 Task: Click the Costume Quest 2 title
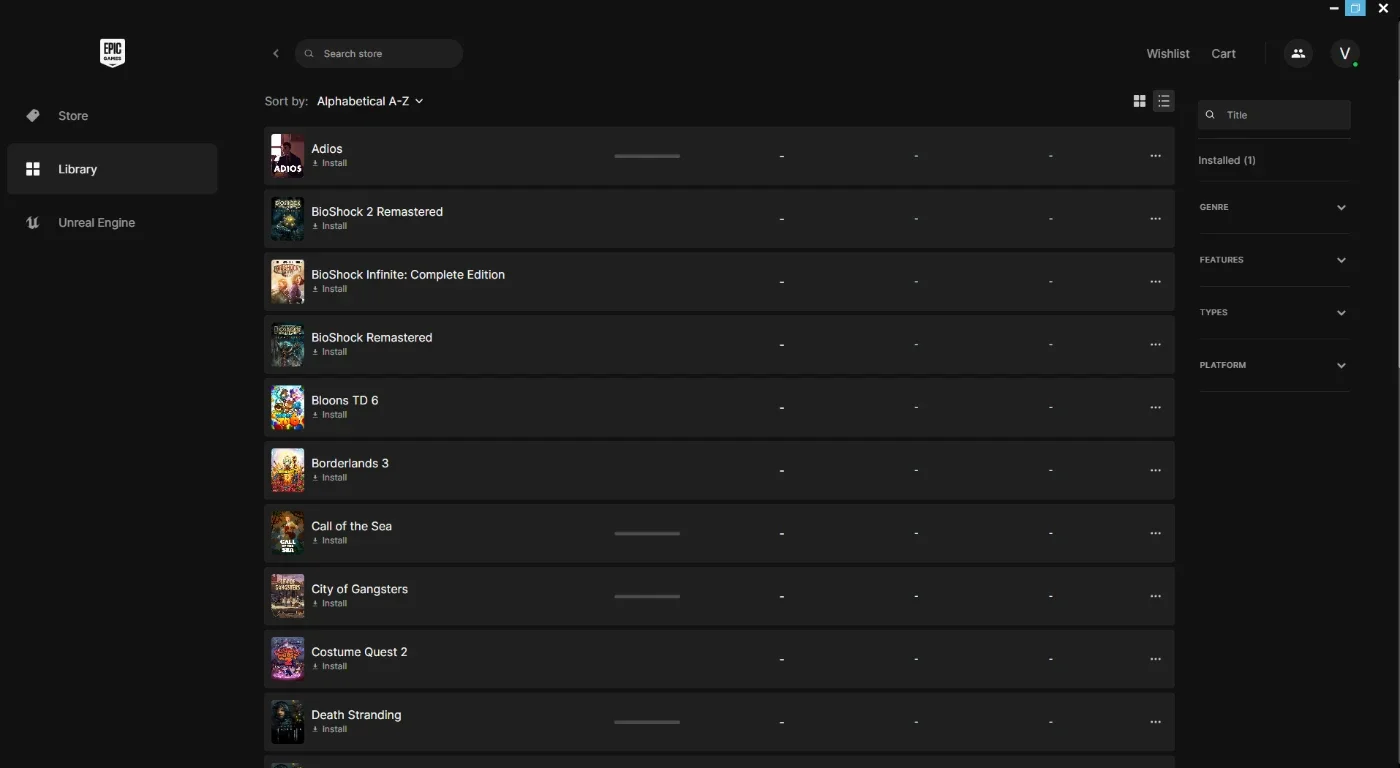[x=359, y=652]
